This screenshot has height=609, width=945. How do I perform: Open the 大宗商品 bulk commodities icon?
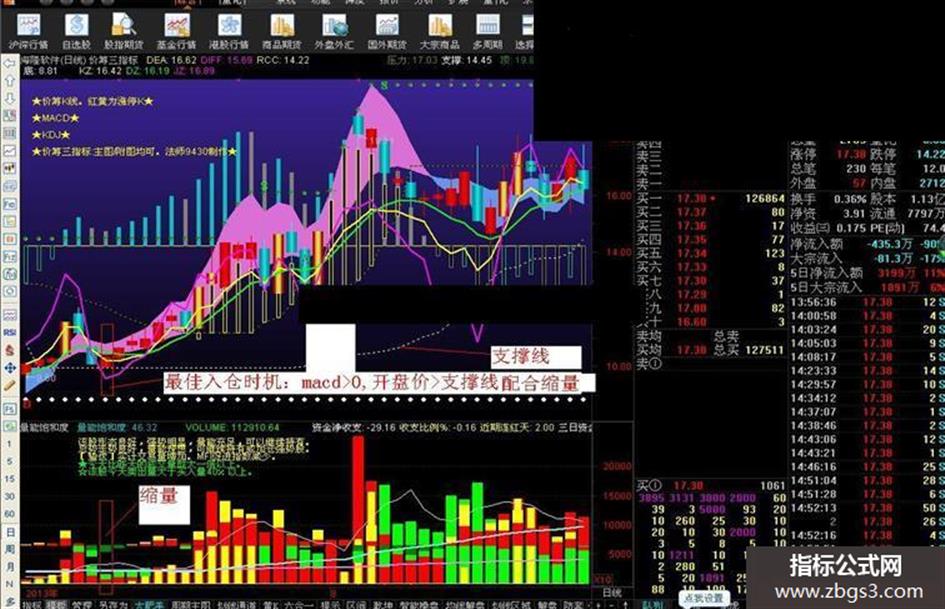pos(439,31)
